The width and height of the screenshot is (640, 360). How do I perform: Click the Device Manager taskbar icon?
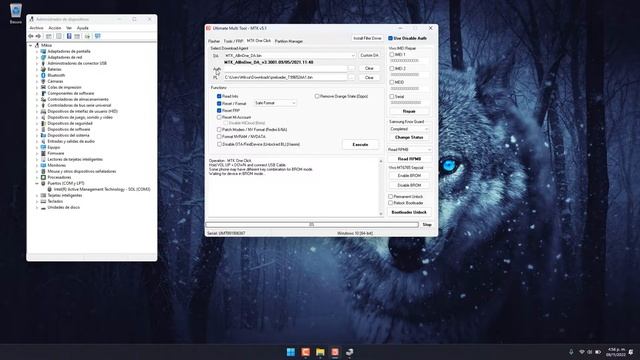(349, 352)
